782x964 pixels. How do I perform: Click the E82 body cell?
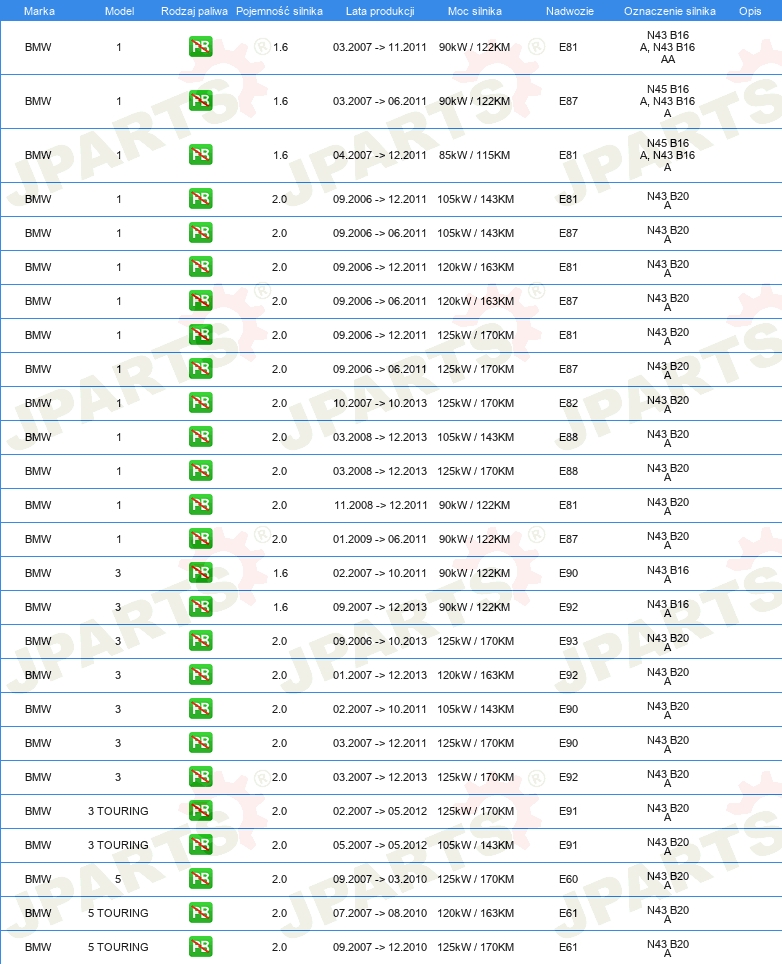(x=568, y=403)
